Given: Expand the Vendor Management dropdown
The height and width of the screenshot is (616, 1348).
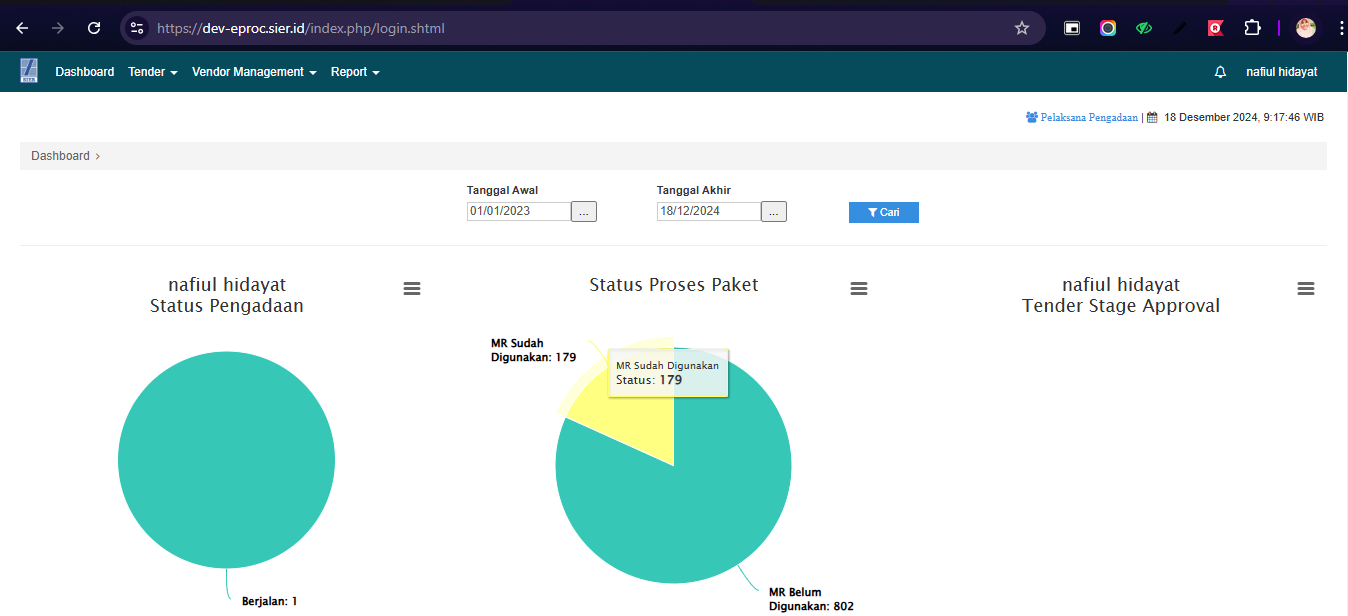Looking at the screenshot, I should (x=254, y=72).
